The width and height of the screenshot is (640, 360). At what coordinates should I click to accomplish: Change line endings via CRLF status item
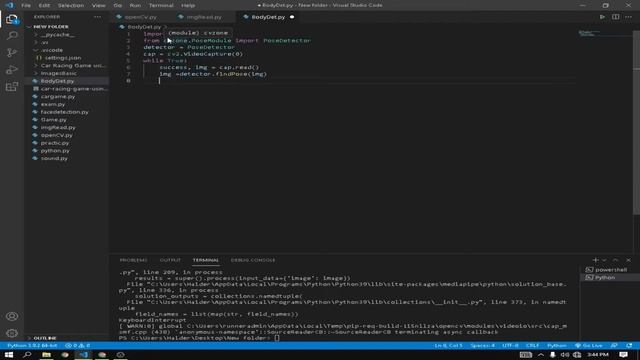(x=532, y=345)
